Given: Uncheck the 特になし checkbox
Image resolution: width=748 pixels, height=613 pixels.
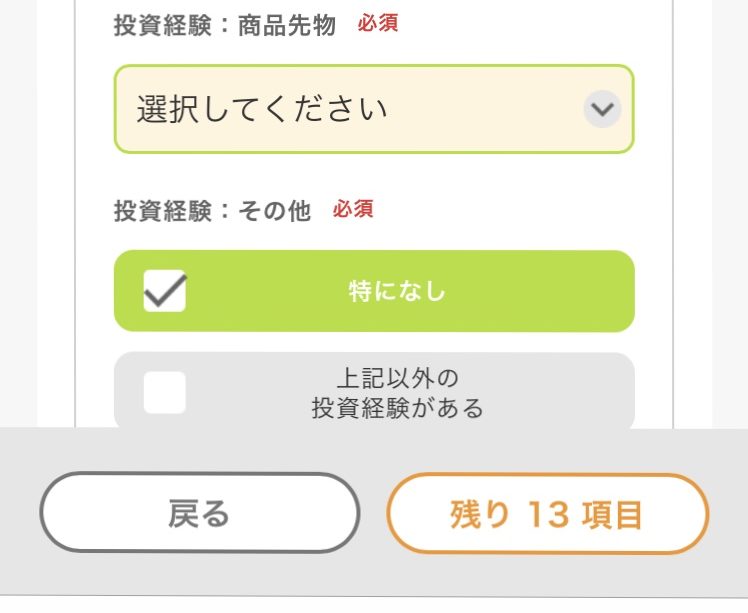Looking at the screenshot, I should point(164,291).
